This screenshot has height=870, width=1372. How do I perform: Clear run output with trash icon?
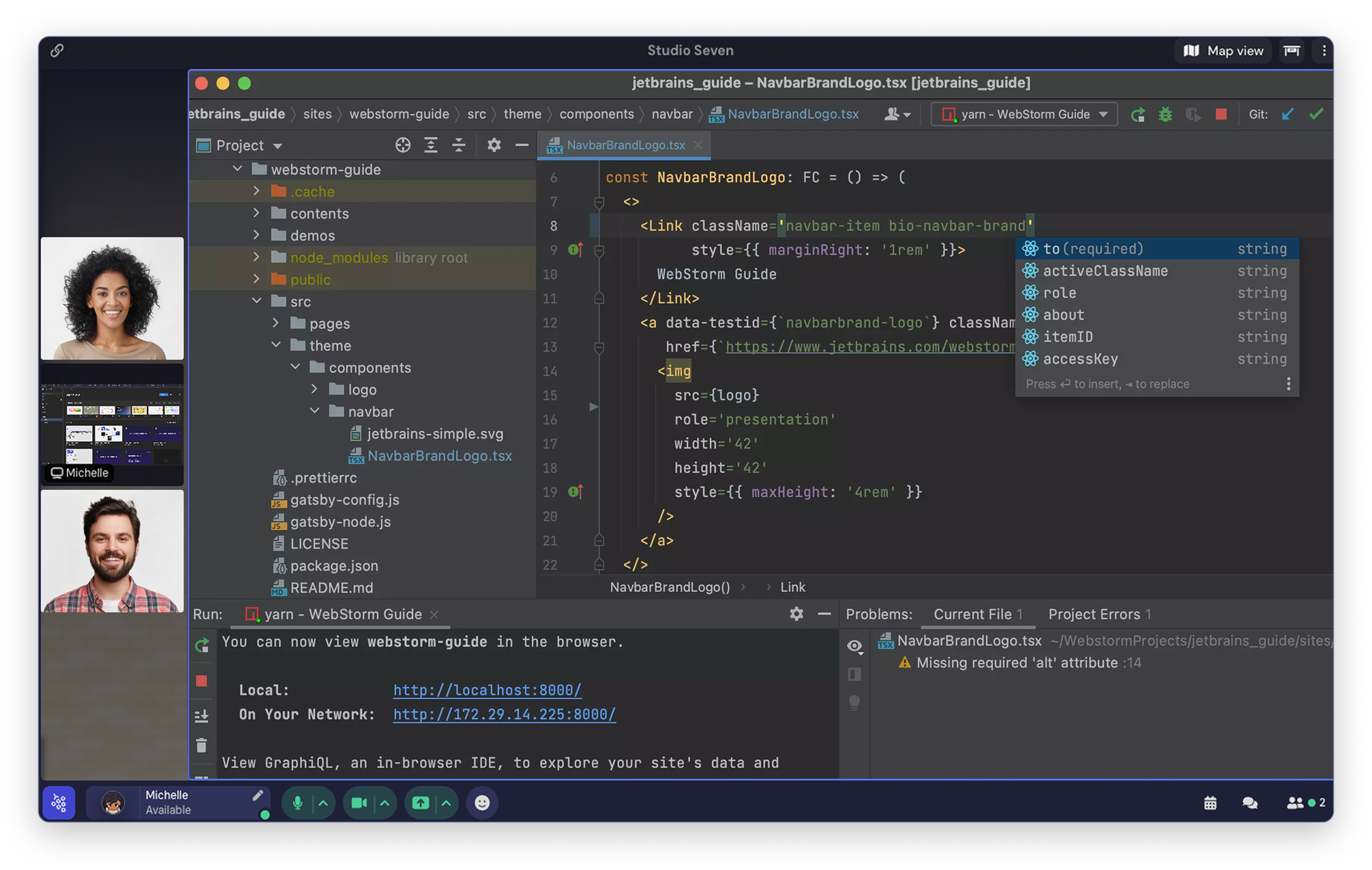201,745
